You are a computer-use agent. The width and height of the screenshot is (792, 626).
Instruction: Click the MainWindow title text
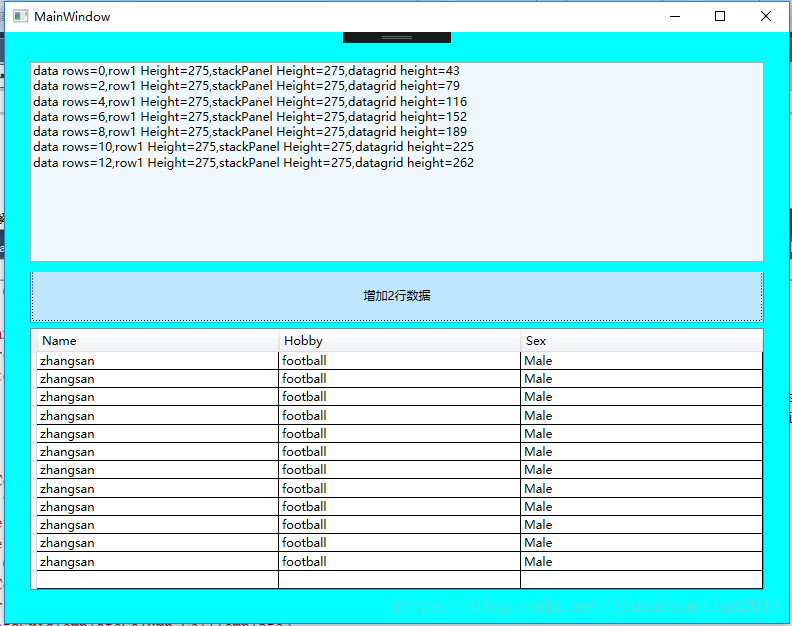tap(72, 17)
